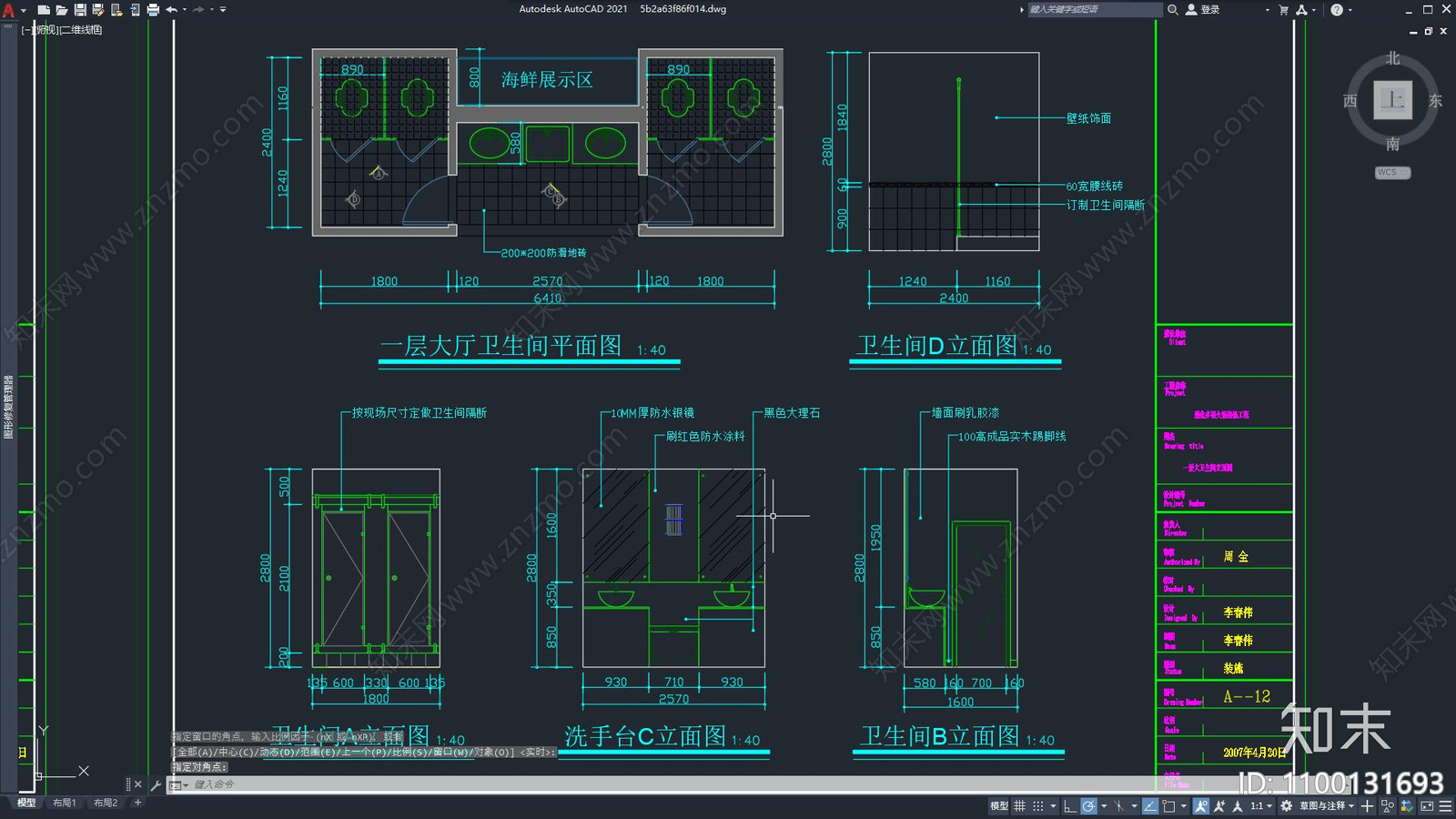This screenshot has height=819, width=1456.
Task: Click the annotation monitor plus icon
Action: (1367, 806)
